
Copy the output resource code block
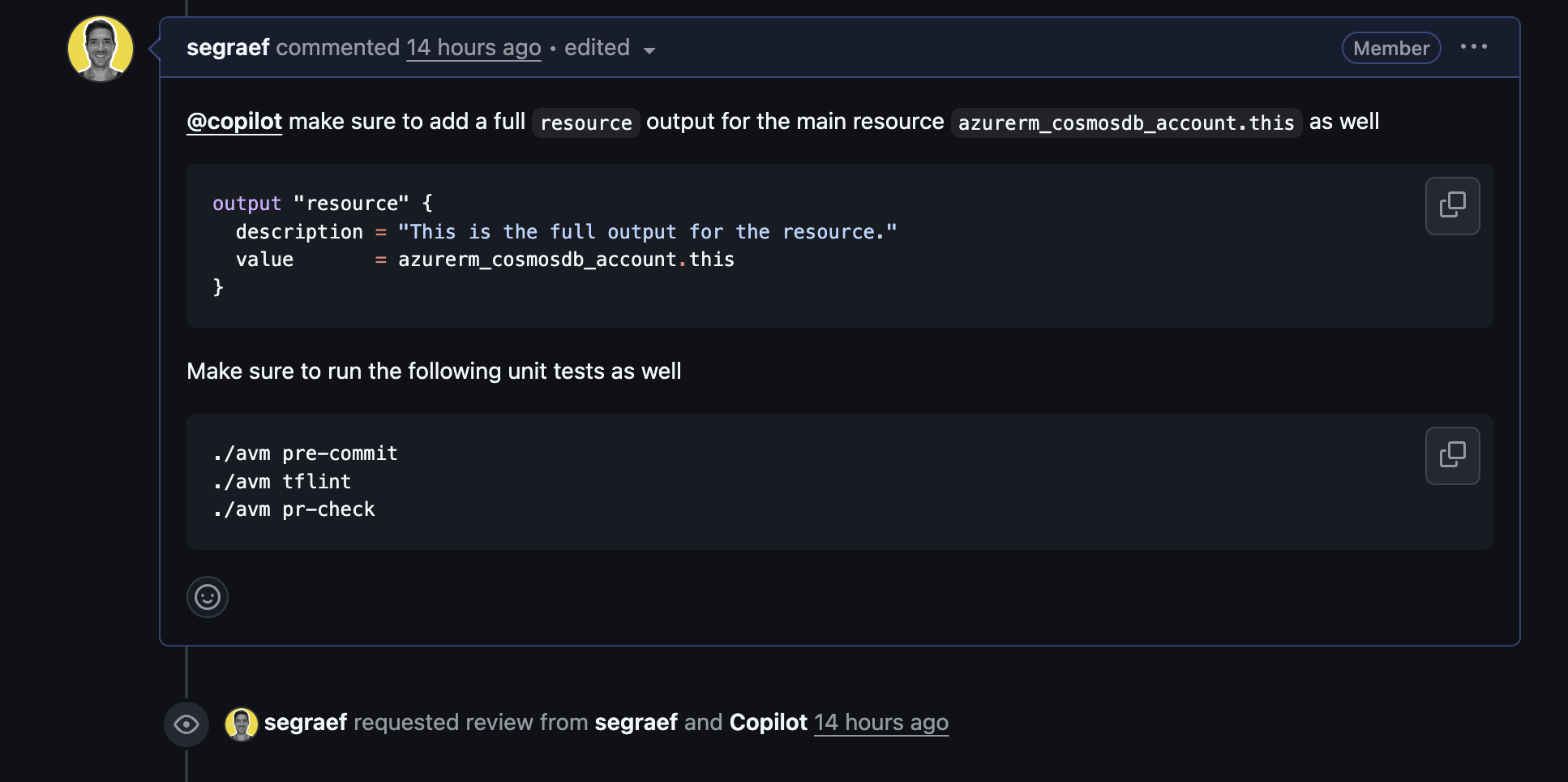click(x=1452, y=205)
